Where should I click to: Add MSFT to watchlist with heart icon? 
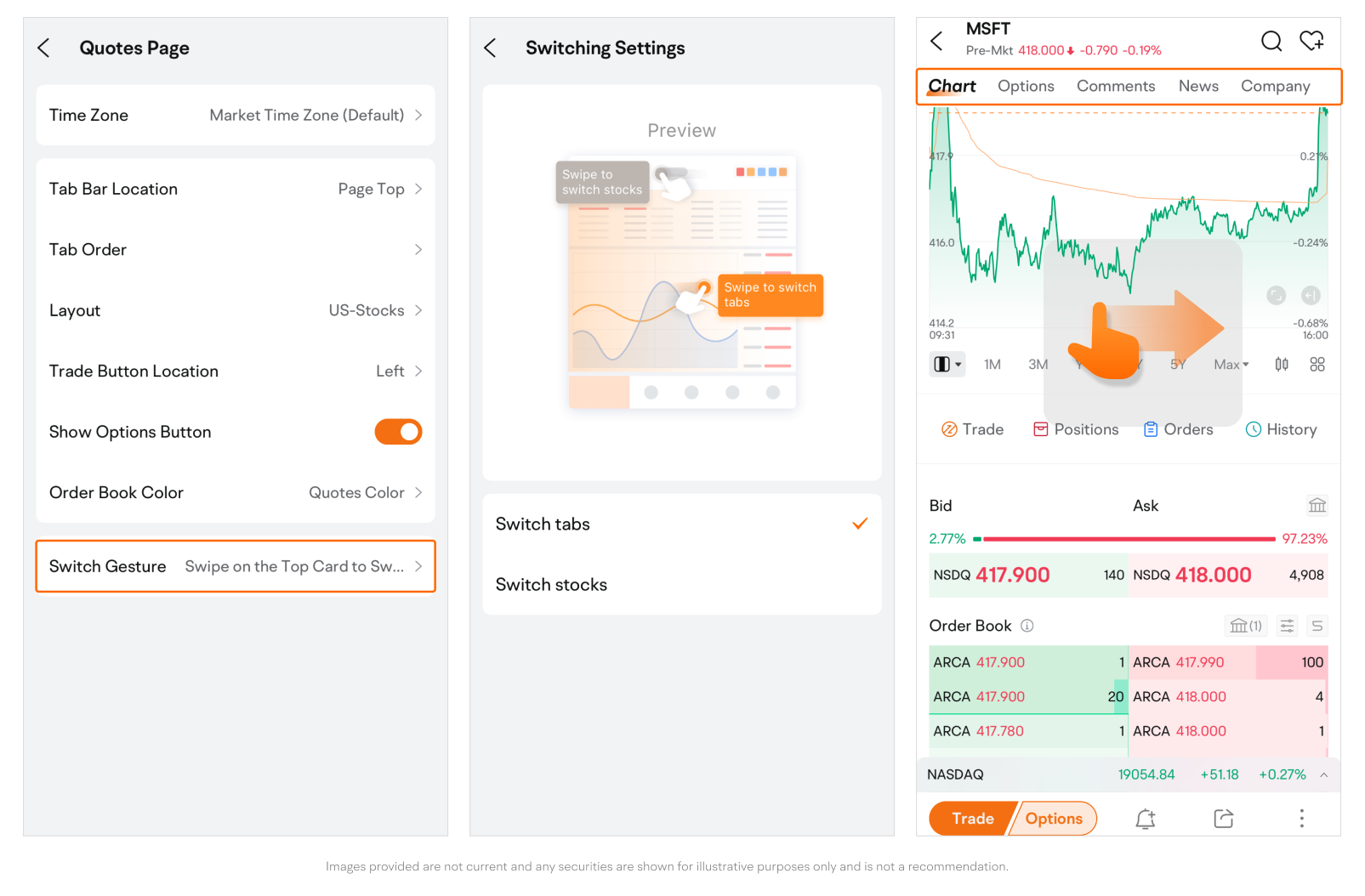(x=1311, y=41)
